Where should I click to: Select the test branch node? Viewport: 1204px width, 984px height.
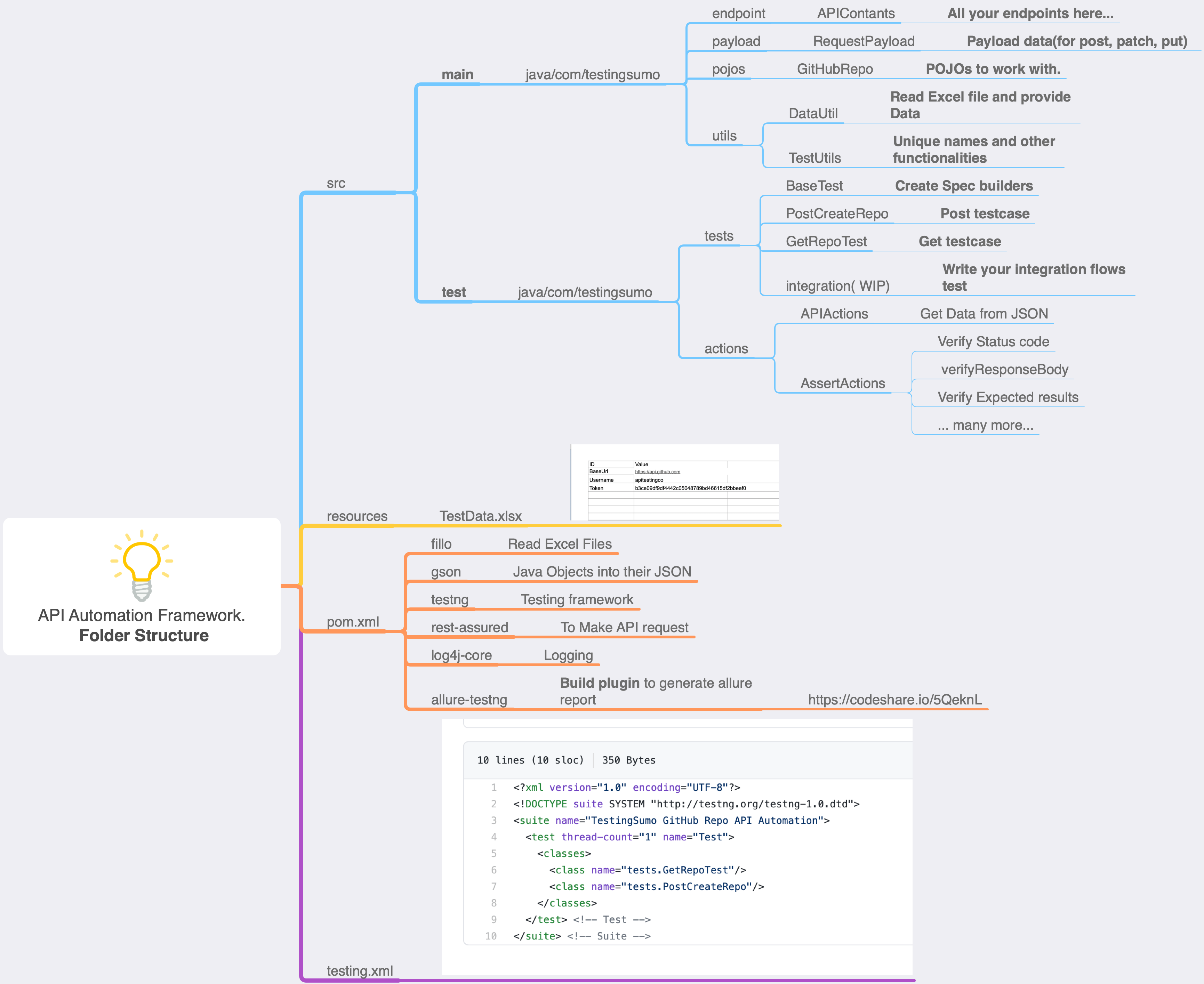pos(453,292)
